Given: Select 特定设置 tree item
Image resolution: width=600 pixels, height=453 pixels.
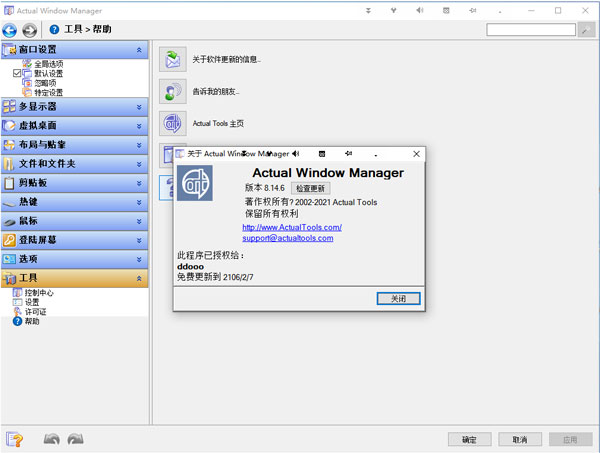Looking at the screenshot, I should pos(49,93).
